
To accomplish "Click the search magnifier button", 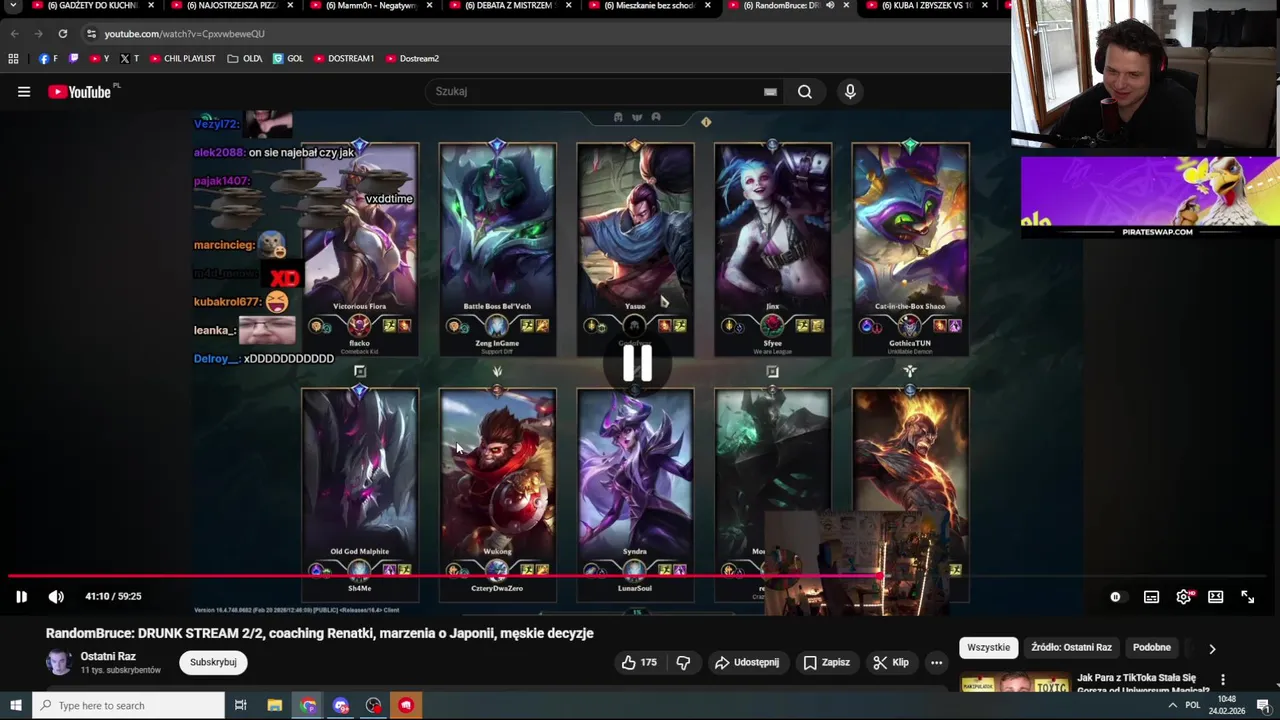I will pos(805,92).
